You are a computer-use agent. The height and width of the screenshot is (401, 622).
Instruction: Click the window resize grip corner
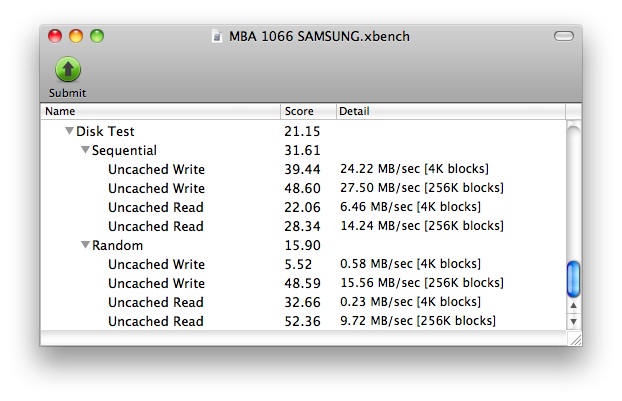click(574, 338)
